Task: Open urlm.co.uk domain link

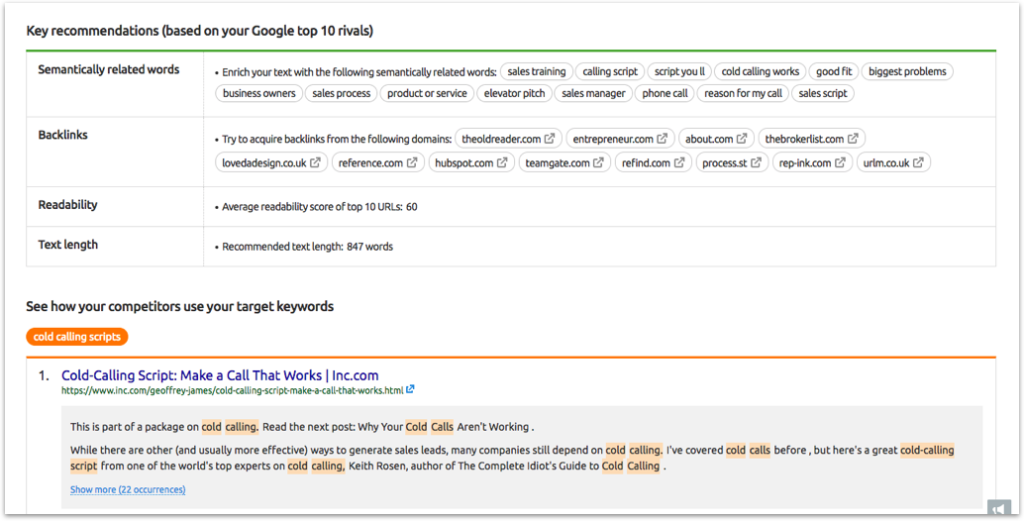Action: [886, 163]
